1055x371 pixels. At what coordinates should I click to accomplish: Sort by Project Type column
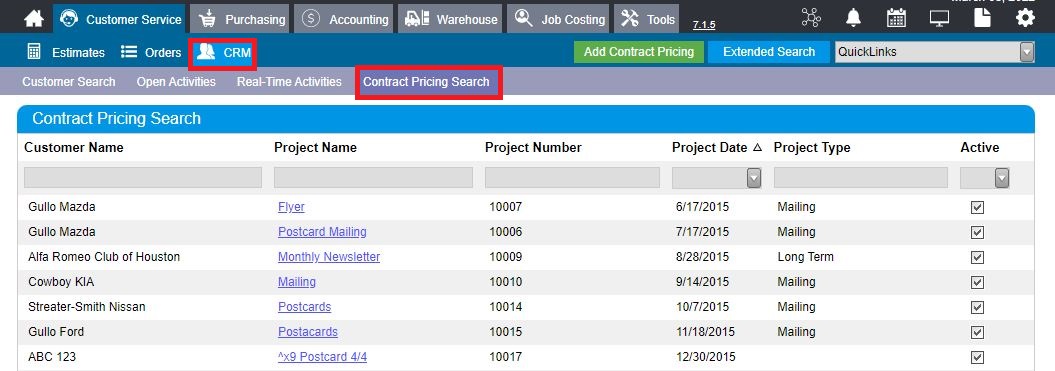812,147
